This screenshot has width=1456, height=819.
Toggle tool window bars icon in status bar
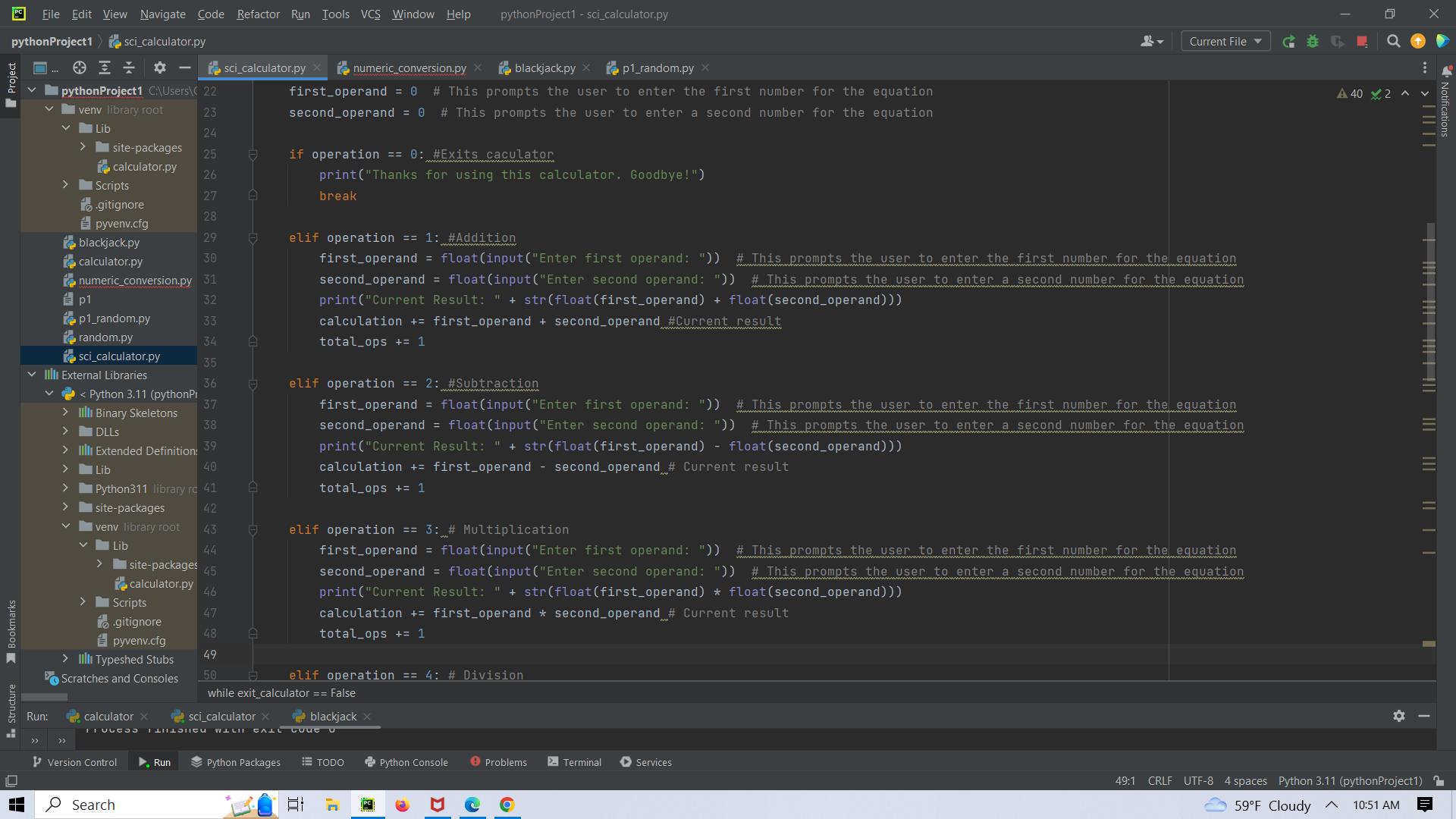click(x=11, y=781)
